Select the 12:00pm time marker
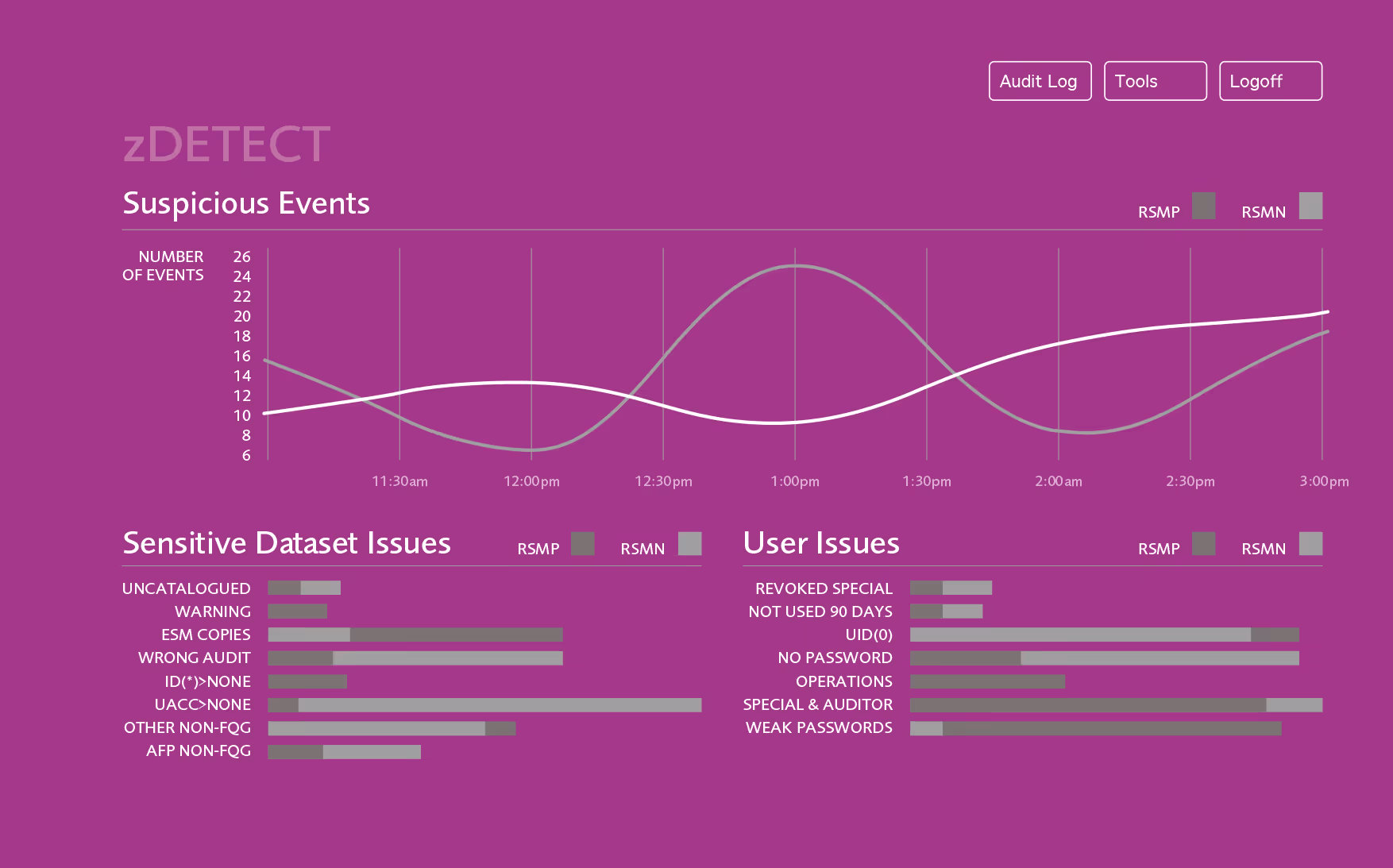This screenshot has height=868, width=1393. (531, 481)
